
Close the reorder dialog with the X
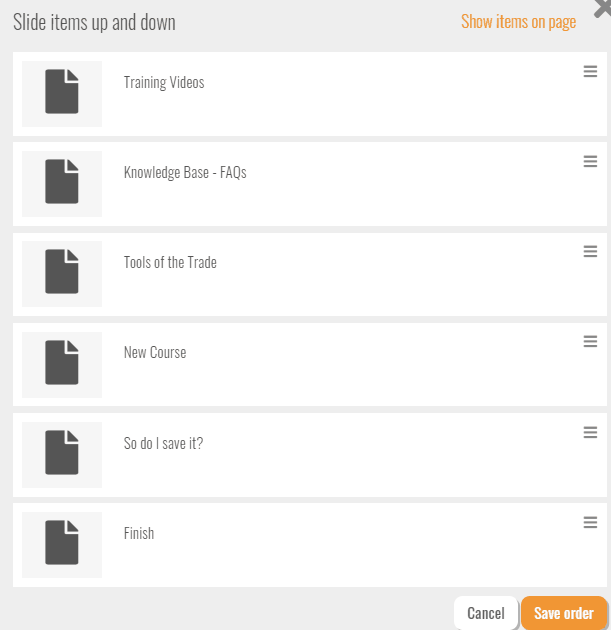[603, 8]
